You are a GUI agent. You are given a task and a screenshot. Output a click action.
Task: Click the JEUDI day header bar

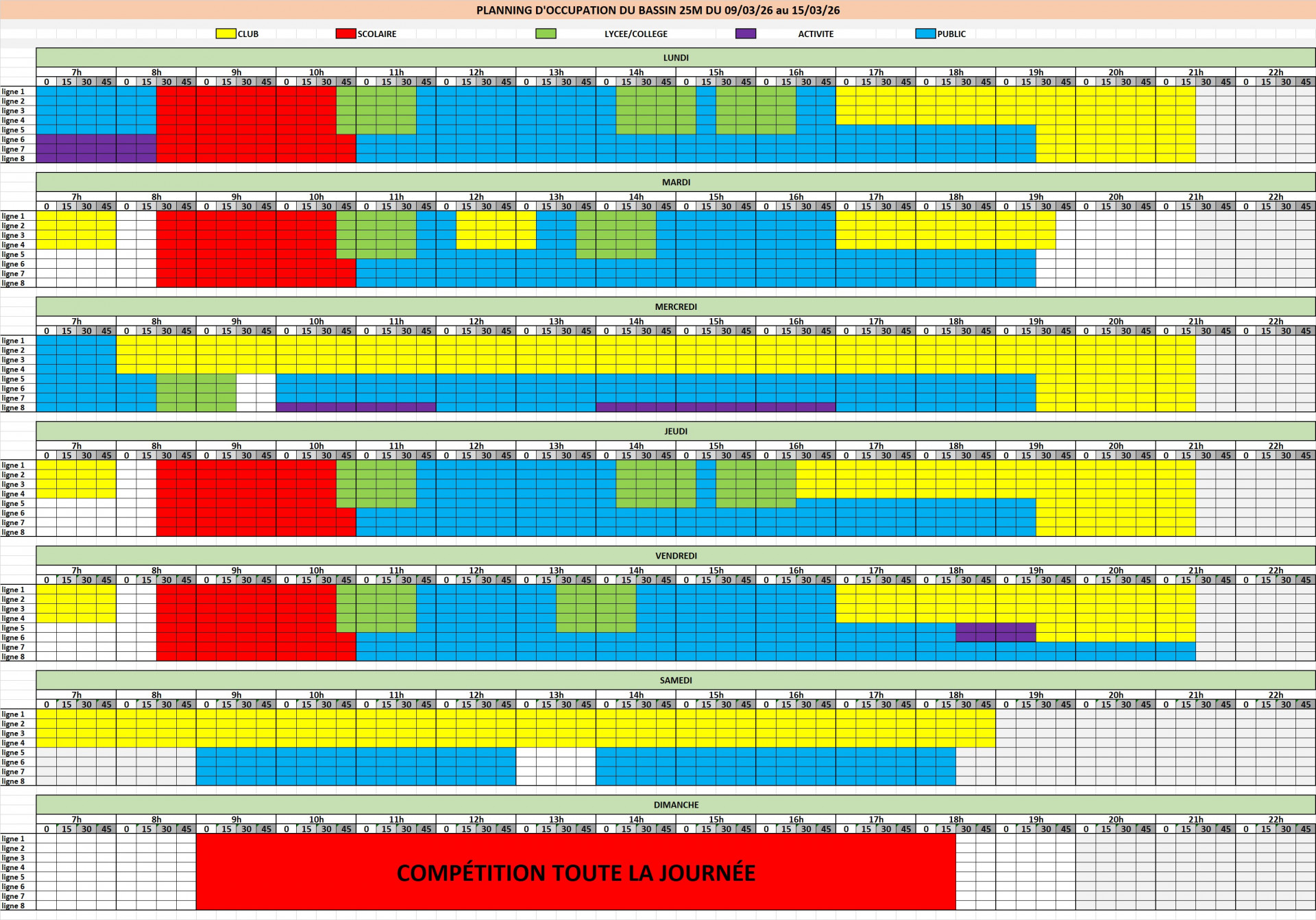(675, 431)
